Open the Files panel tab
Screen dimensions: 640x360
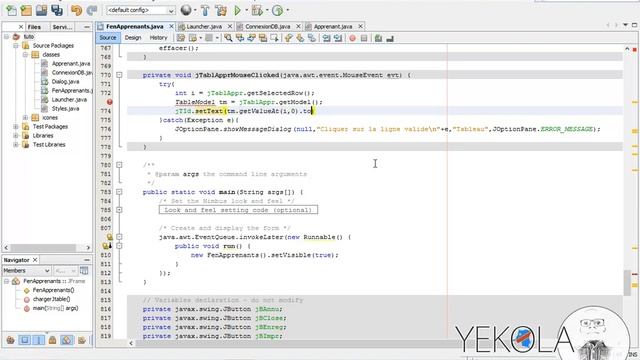tap(34, 27)
